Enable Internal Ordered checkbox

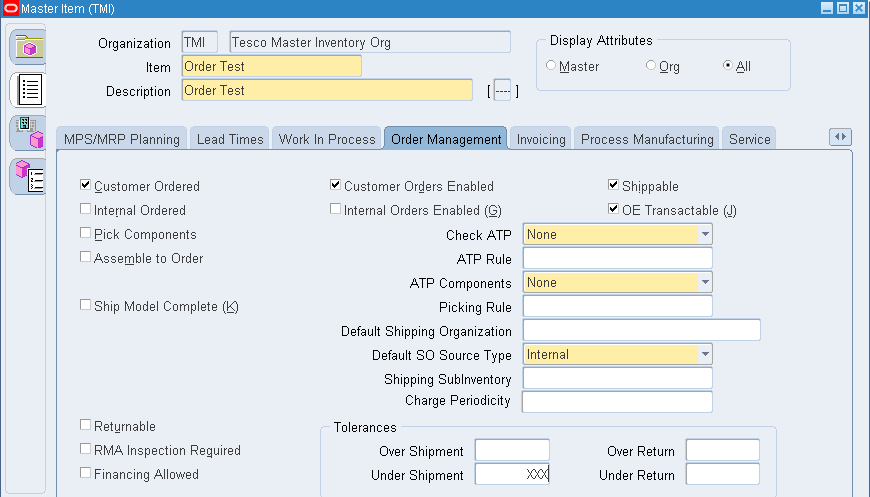tap(85, 209)
